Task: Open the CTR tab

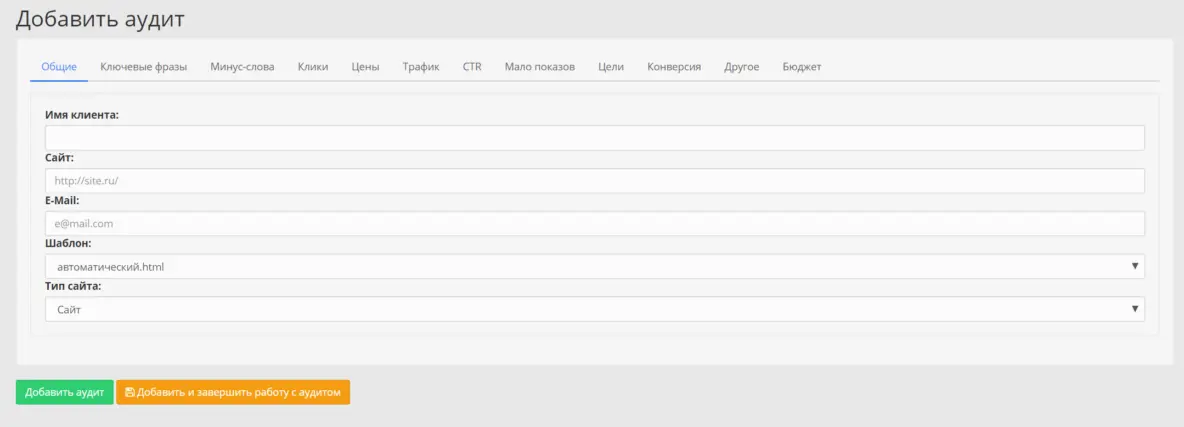Action: [472, 67]
